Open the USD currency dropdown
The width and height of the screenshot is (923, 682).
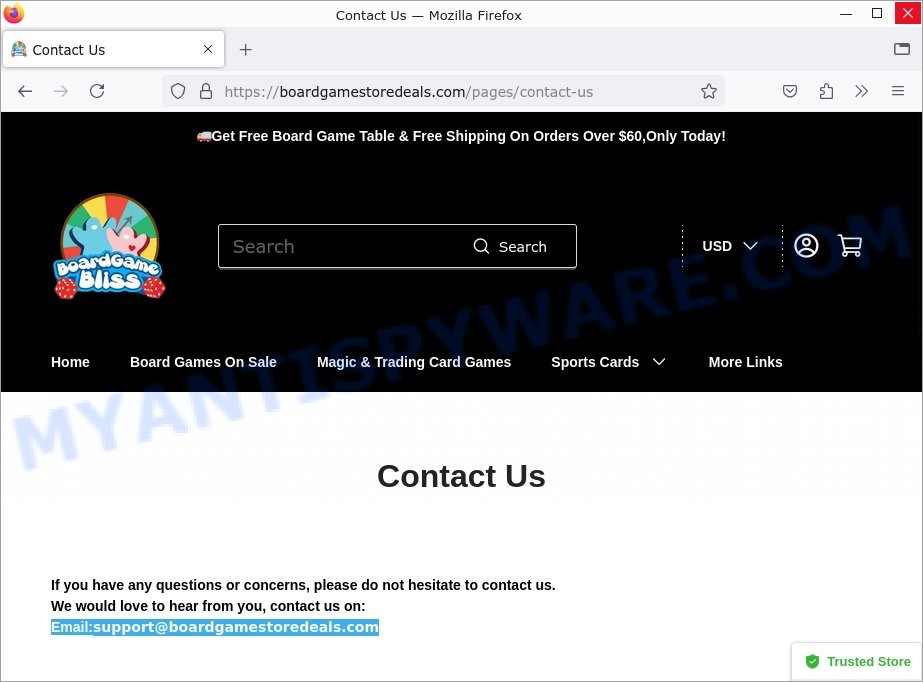pos(730,246)
